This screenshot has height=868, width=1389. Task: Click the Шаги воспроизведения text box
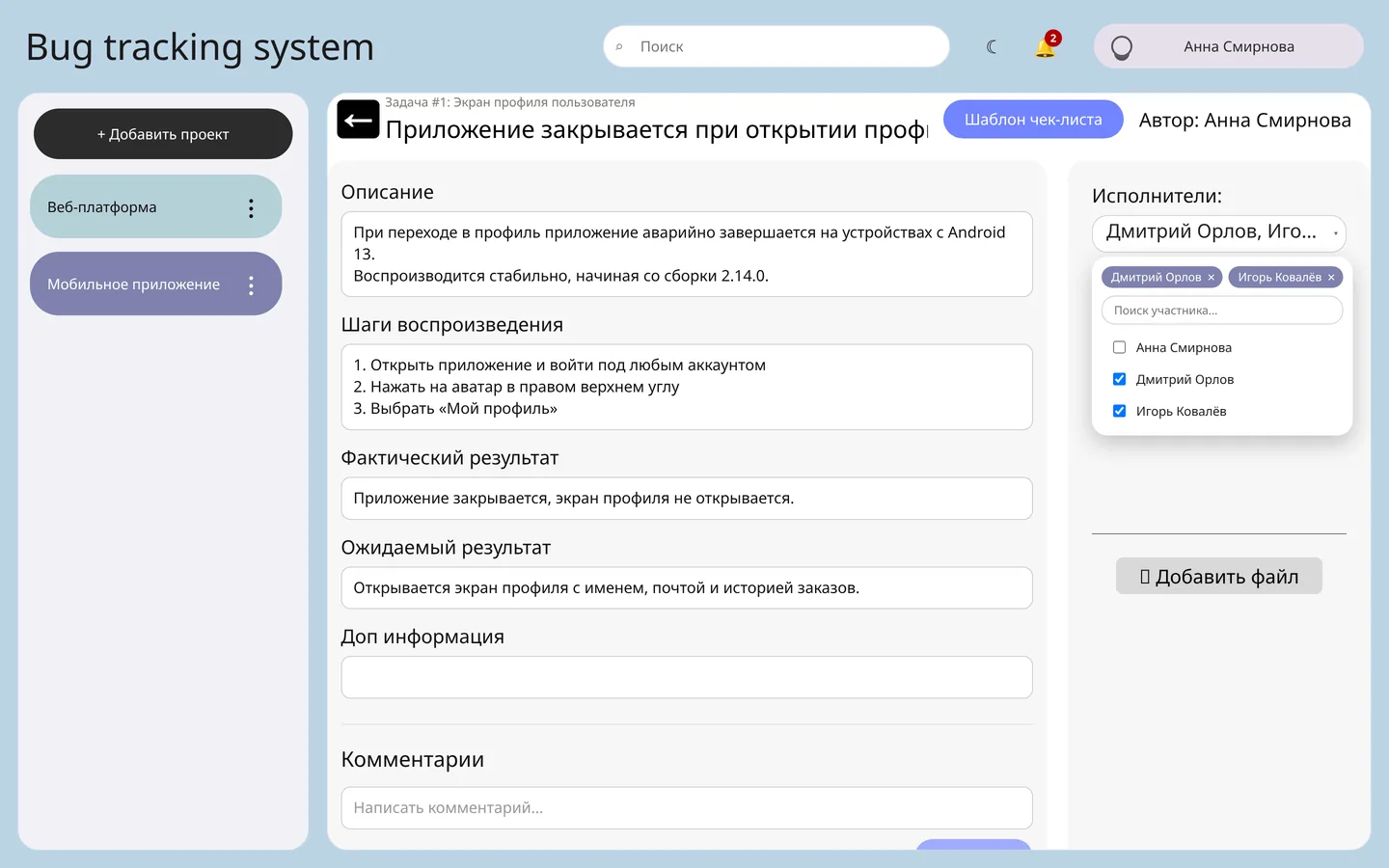point(687,387)
